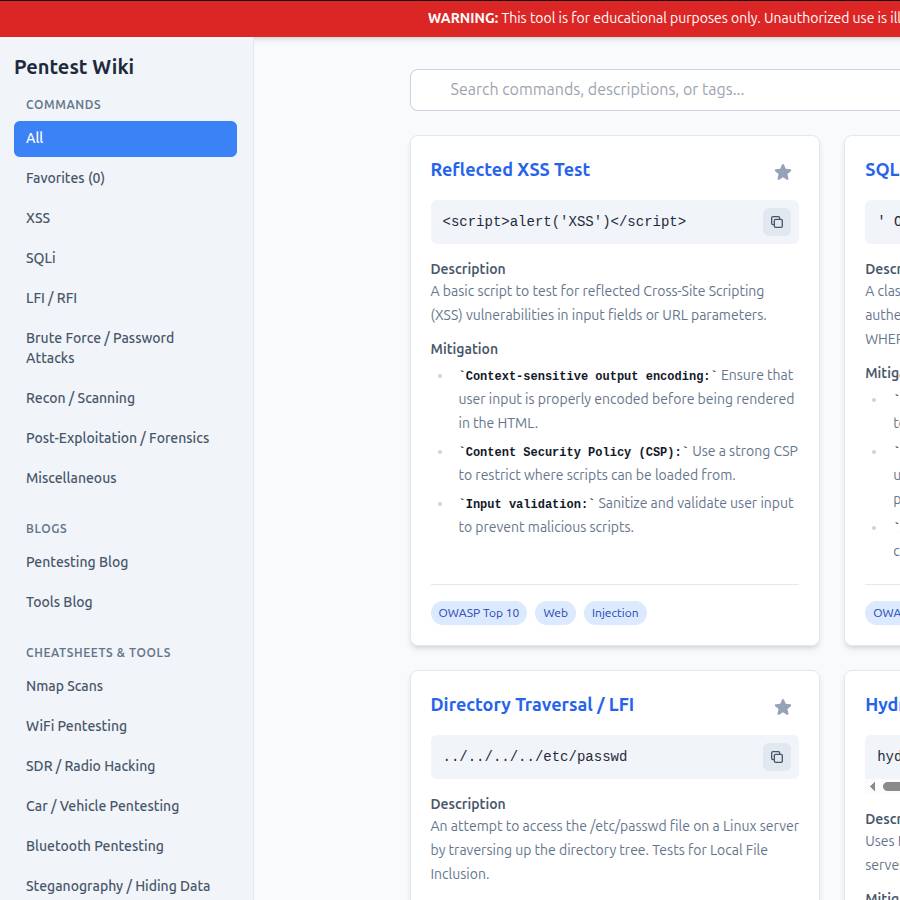
Task: Click the Web tag on XSS card
Action: pos(555,613)
